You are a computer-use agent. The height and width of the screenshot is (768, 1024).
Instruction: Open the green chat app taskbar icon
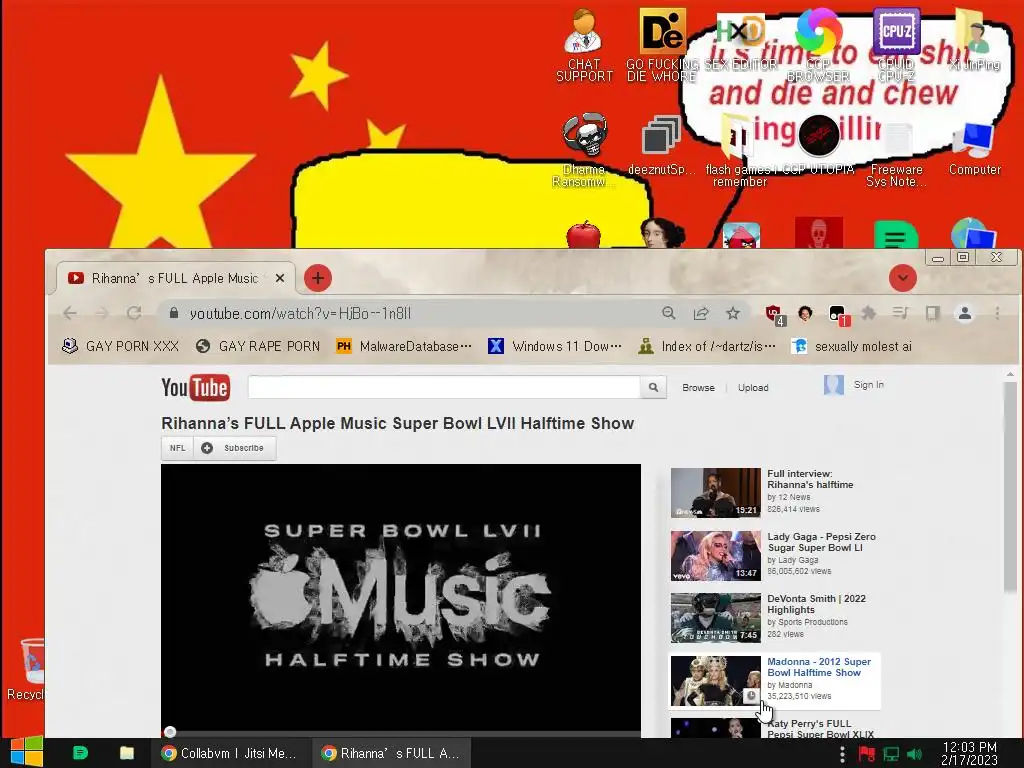click(x=80, y=753)
